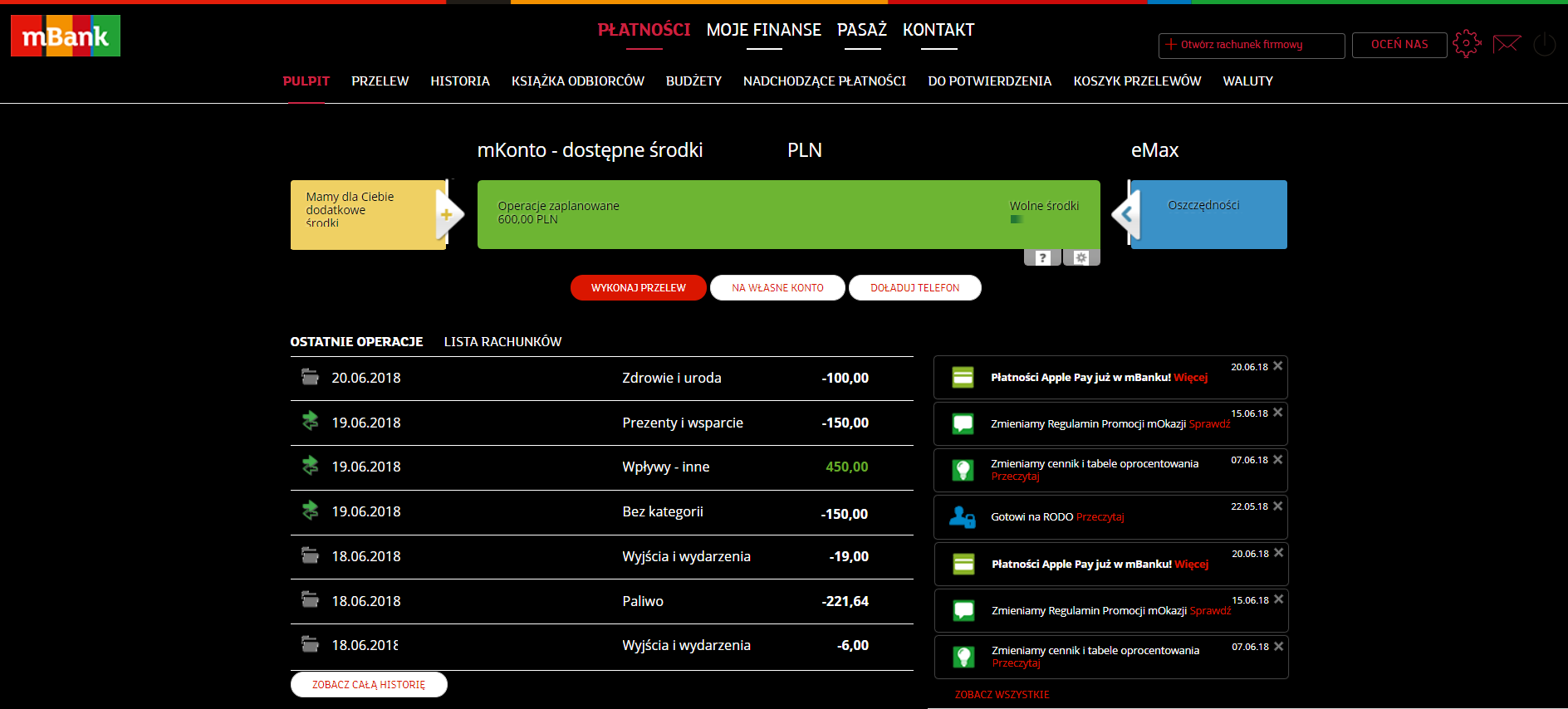Click the Wolne środki label

click(x=1045, y=206)
